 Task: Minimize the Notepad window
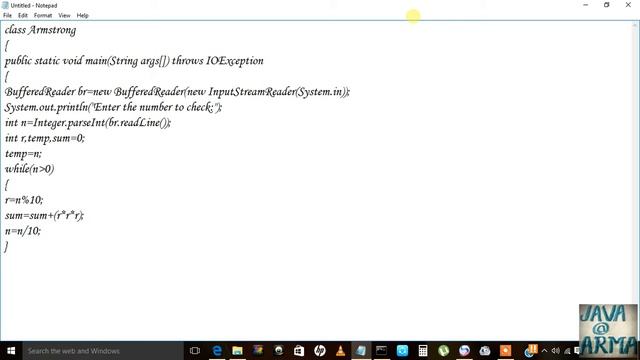586,5
